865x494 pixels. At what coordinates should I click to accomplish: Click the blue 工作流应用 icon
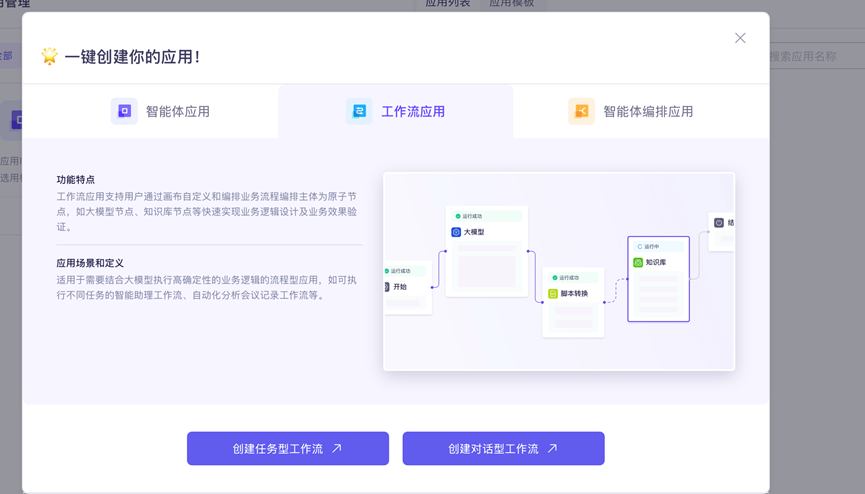coord(359,111)
